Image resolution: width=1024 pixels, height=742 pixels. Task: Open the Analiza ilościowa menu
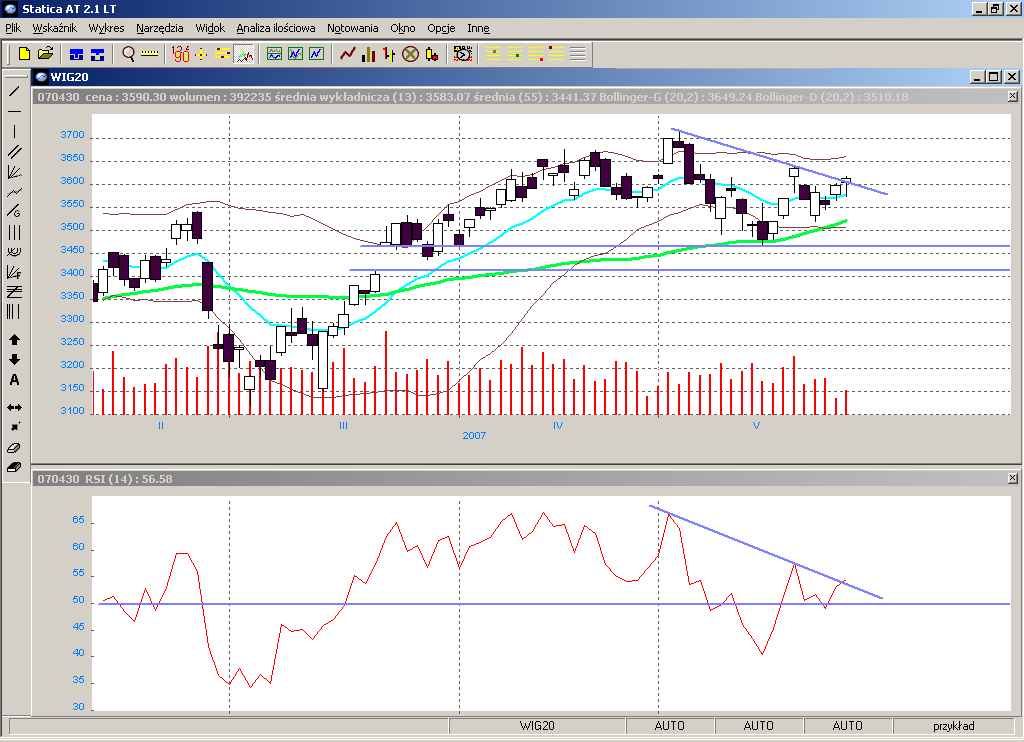pos(276,28)
